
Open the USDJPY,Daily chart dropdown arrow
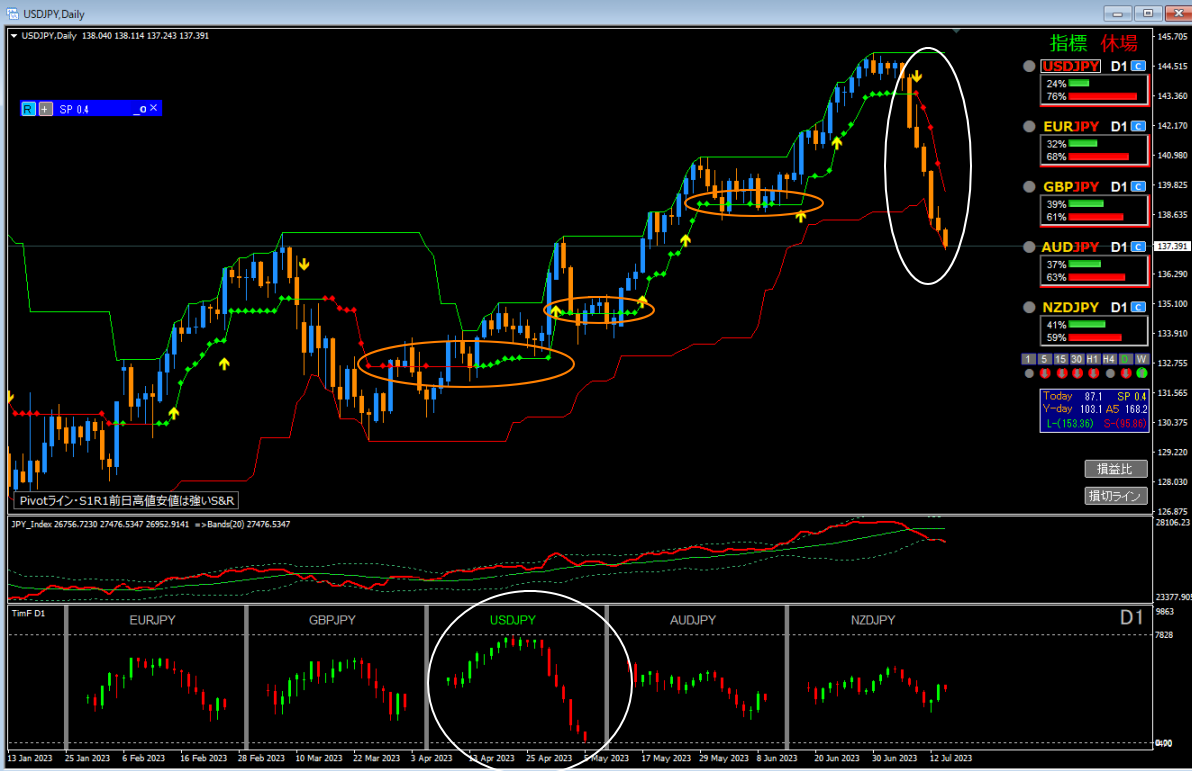pyautogui.click(x=14, y=36)
